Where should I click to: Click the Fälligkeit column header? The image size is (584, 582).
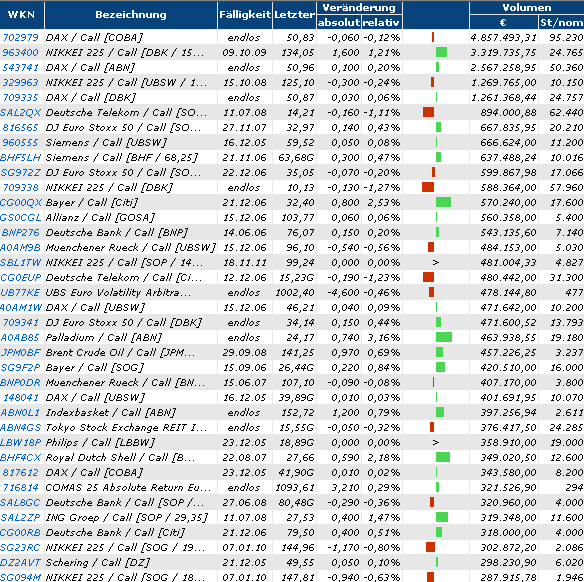pos(245,15)
